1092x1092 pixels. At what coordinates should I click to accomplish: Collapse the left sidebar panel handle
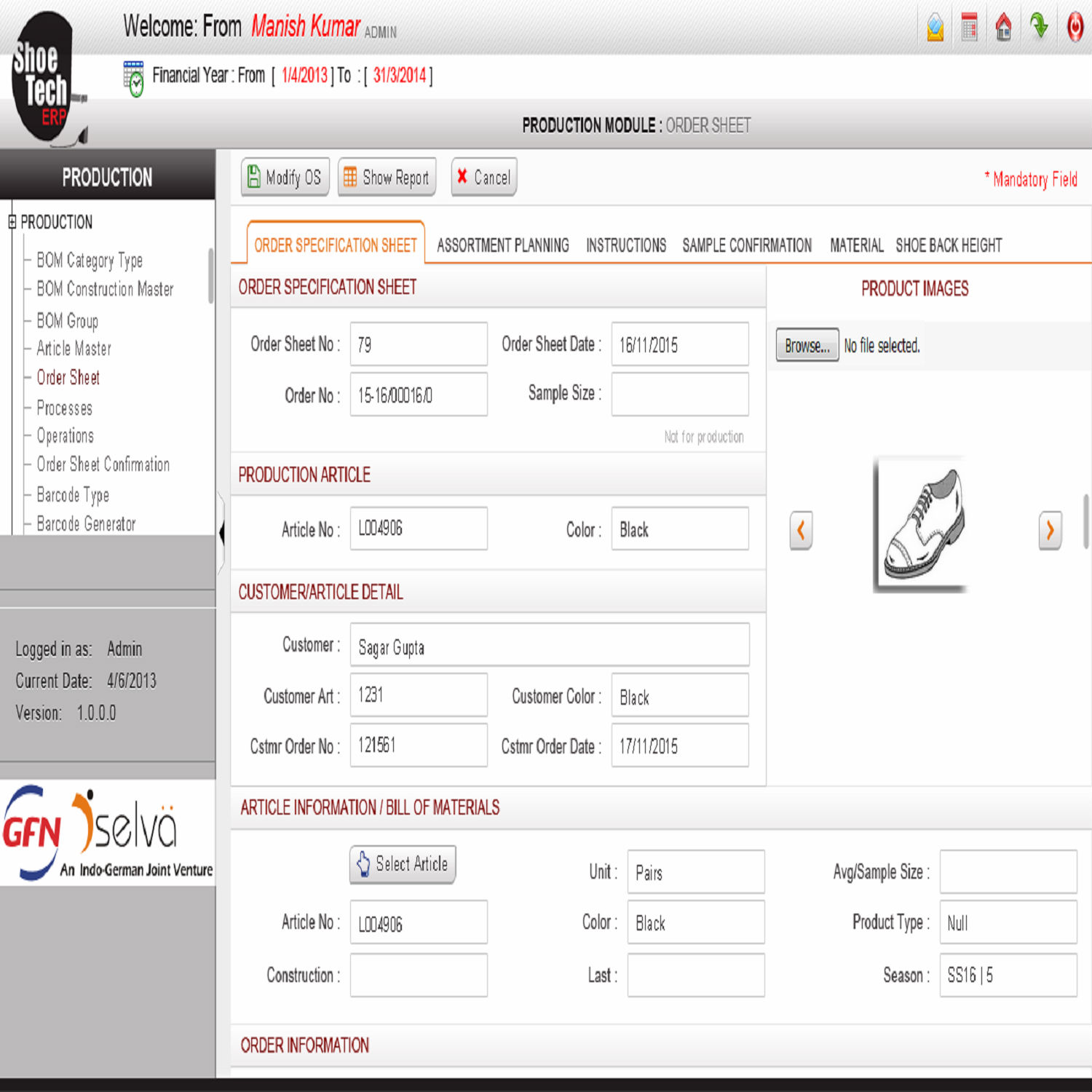[x=221, y=533]
